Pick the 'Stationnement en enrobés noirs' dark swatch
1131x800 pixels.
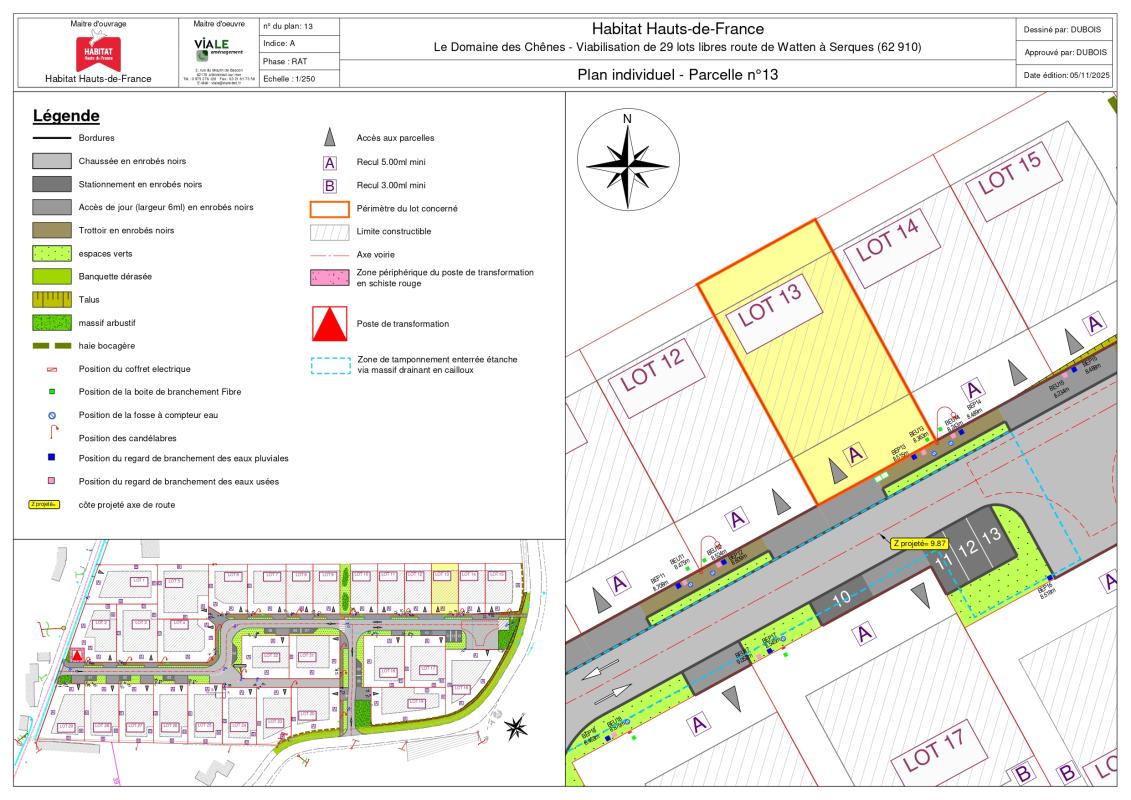tap(52, 184)
